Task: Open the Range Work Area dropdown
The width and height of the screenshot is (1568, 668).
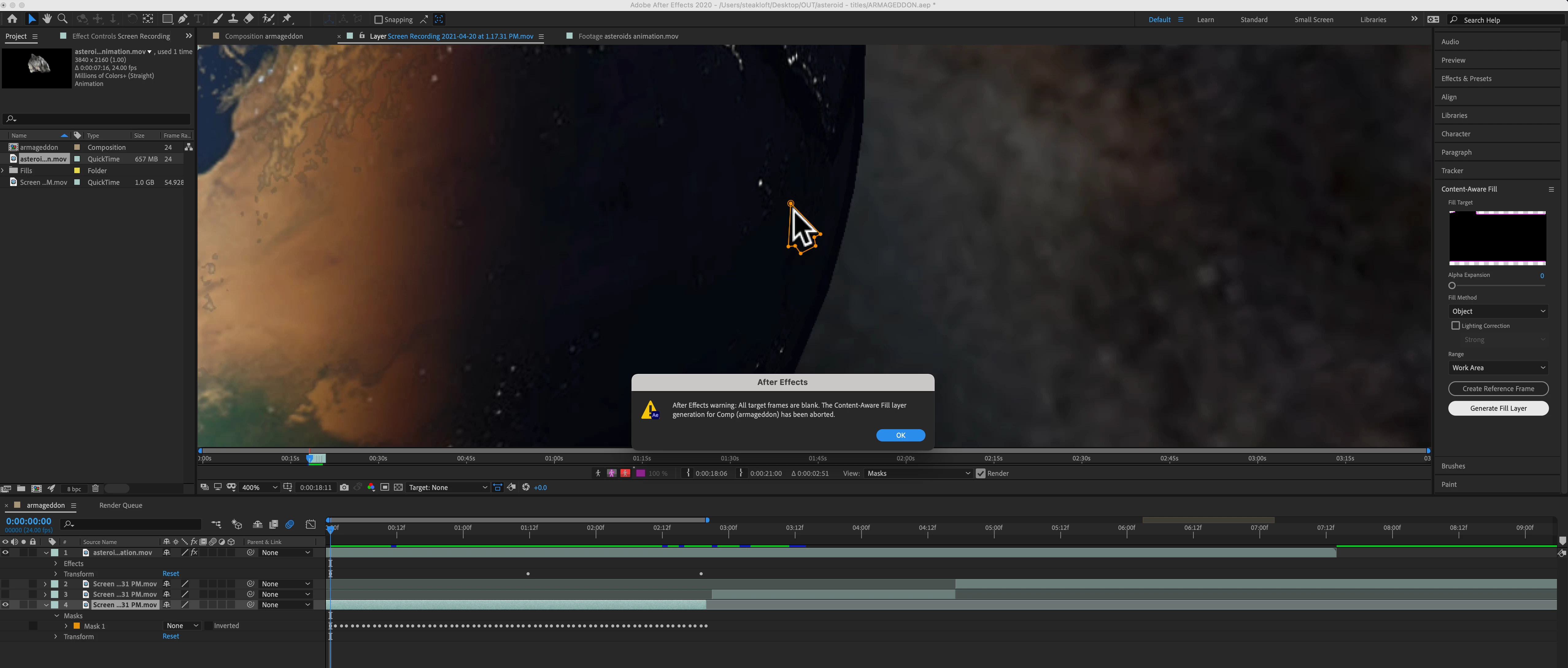Action: click(1498, 368)
